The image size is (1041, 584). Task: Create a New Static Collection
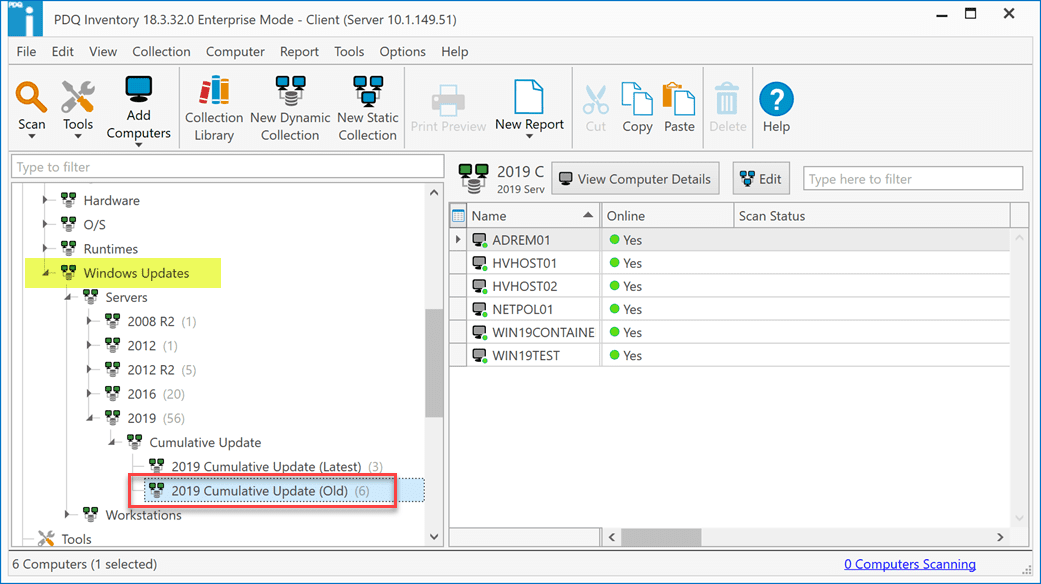(367, 108)
